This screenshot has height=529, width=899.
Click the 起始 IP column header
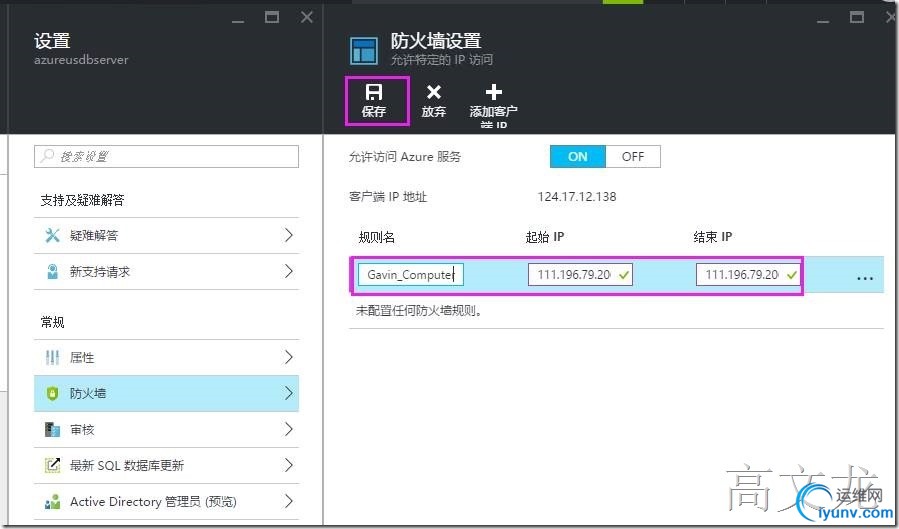[545, 237]
